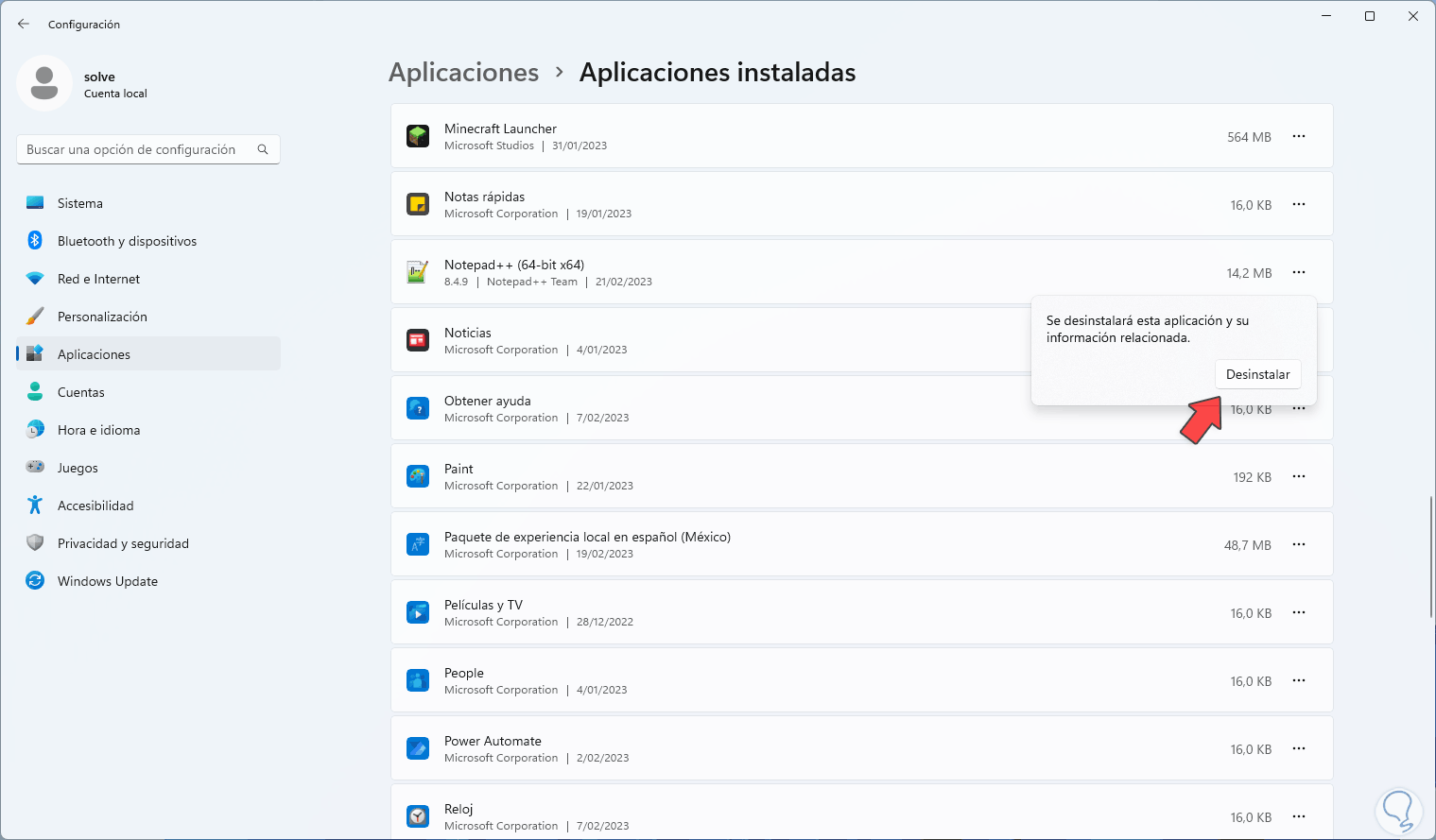Image resolution: width=1436 pixels, height=840 pixels.
Task: Open three-dot menu for Notepad++
Action: click(1299, 273)
